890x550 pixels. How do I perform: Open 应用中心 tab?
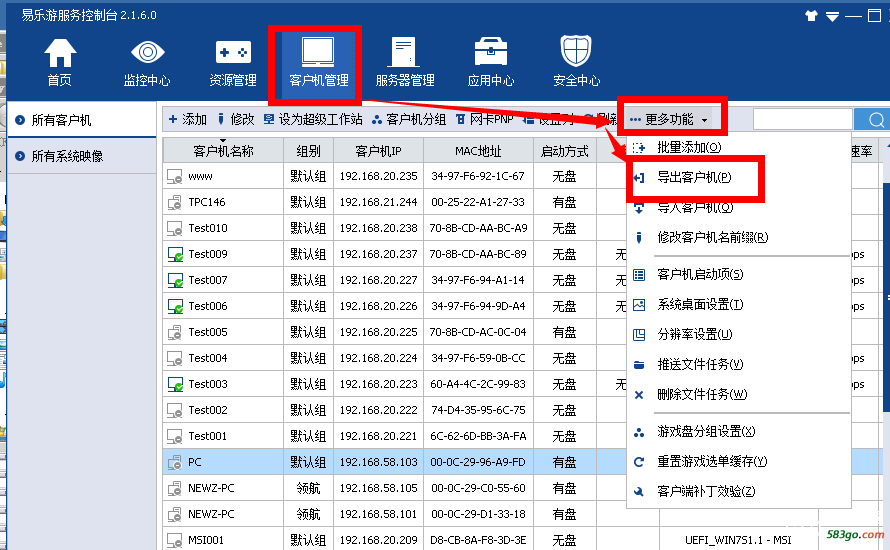pos(491,62)
